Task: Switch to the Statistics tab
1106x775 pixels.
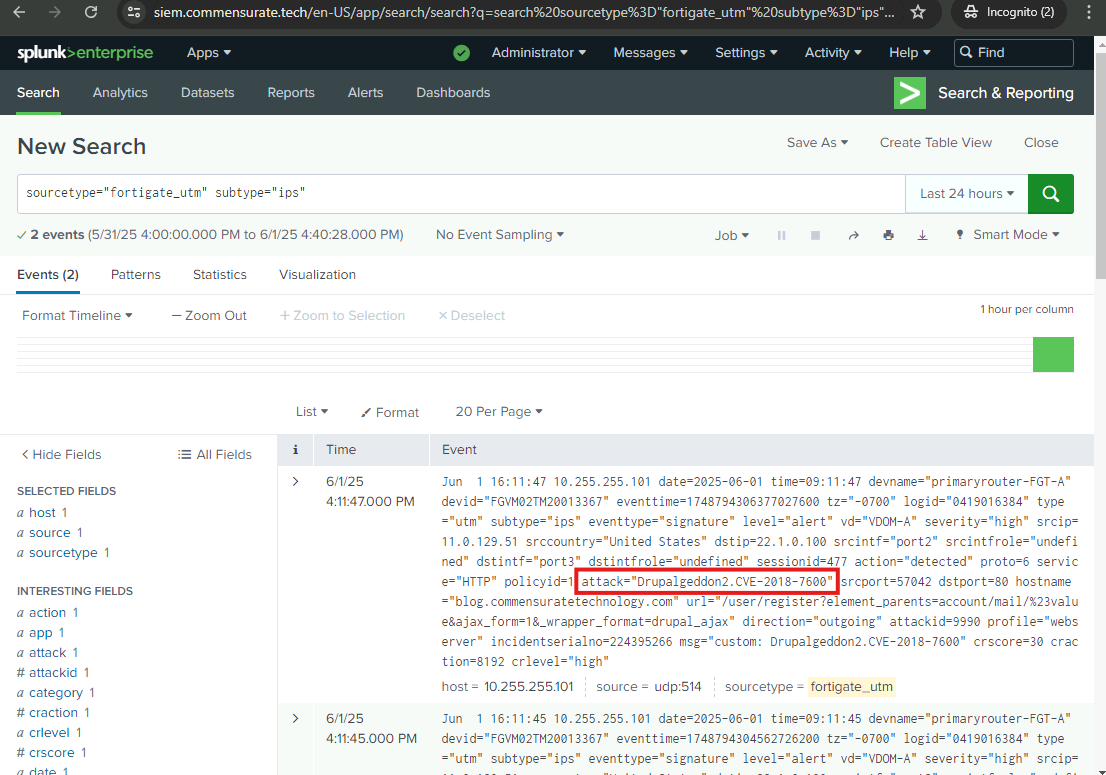Action: (x=219, y=274)
